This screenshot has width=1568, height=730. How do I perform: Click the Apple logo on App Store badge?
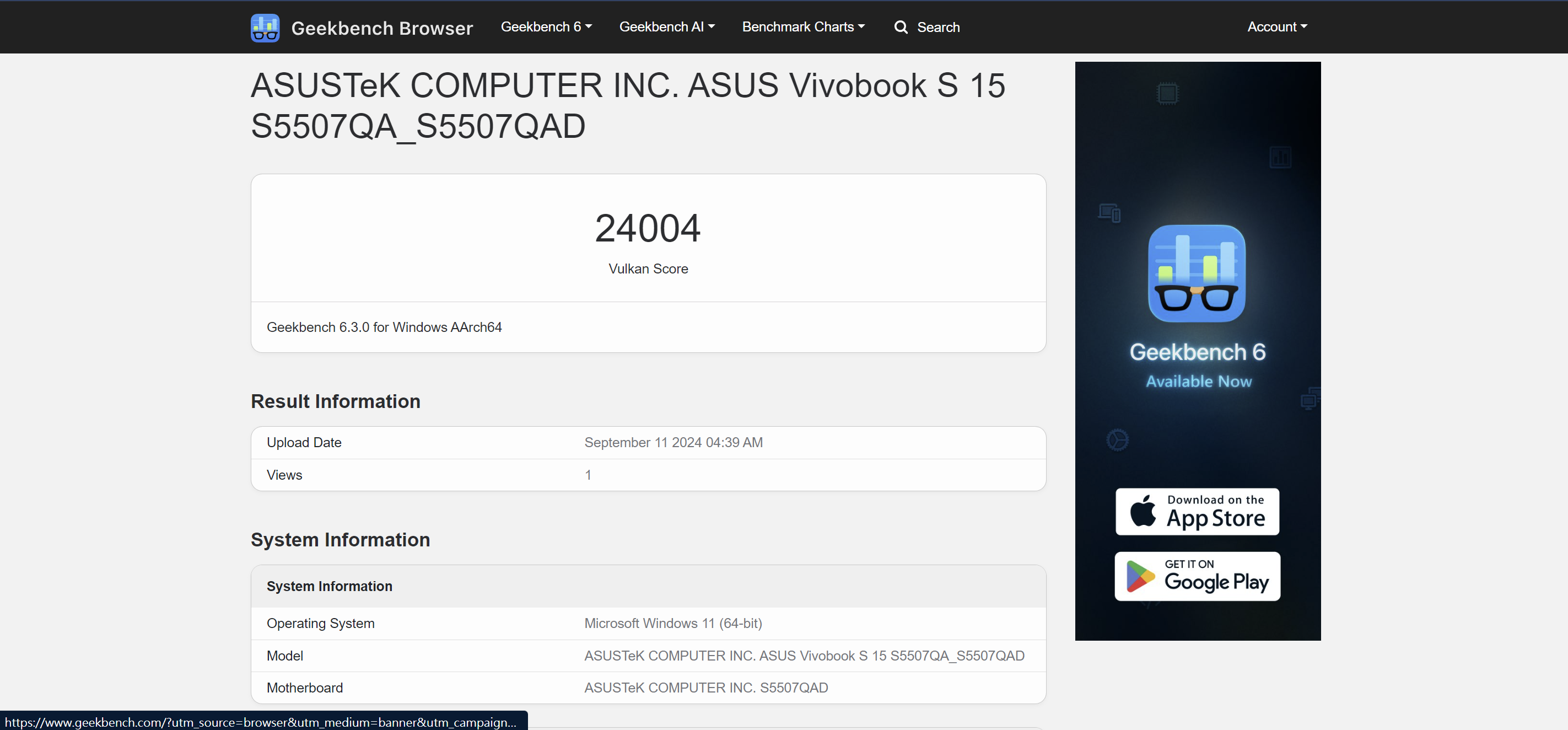(x=1143, y=511)
